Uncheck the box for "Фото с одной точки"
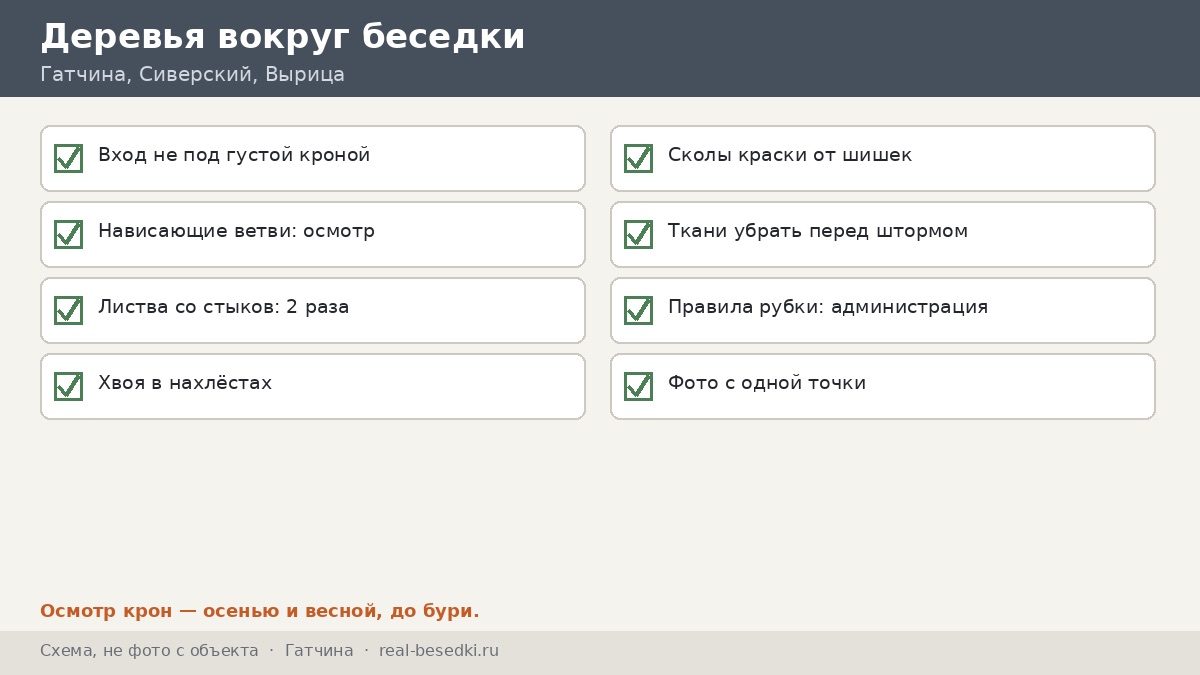 [x=638, y=386]
